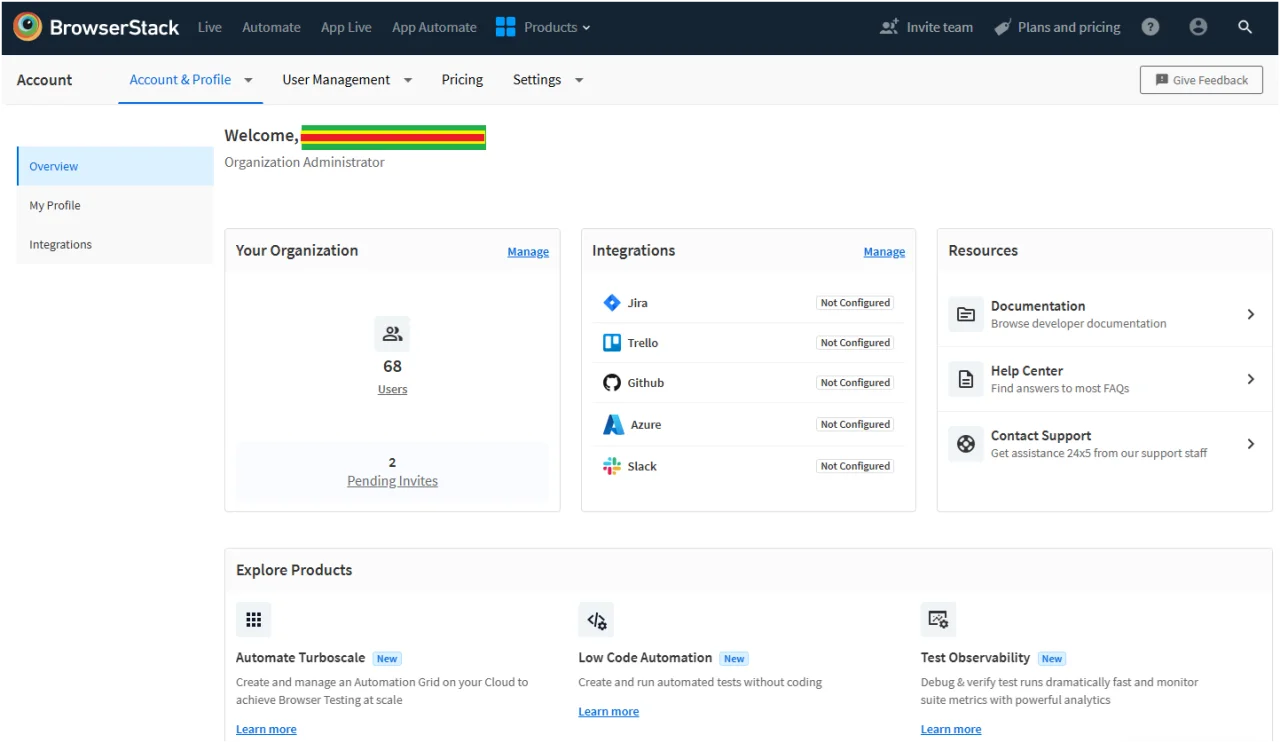Click the Trello integration icon

click(612, 343)
